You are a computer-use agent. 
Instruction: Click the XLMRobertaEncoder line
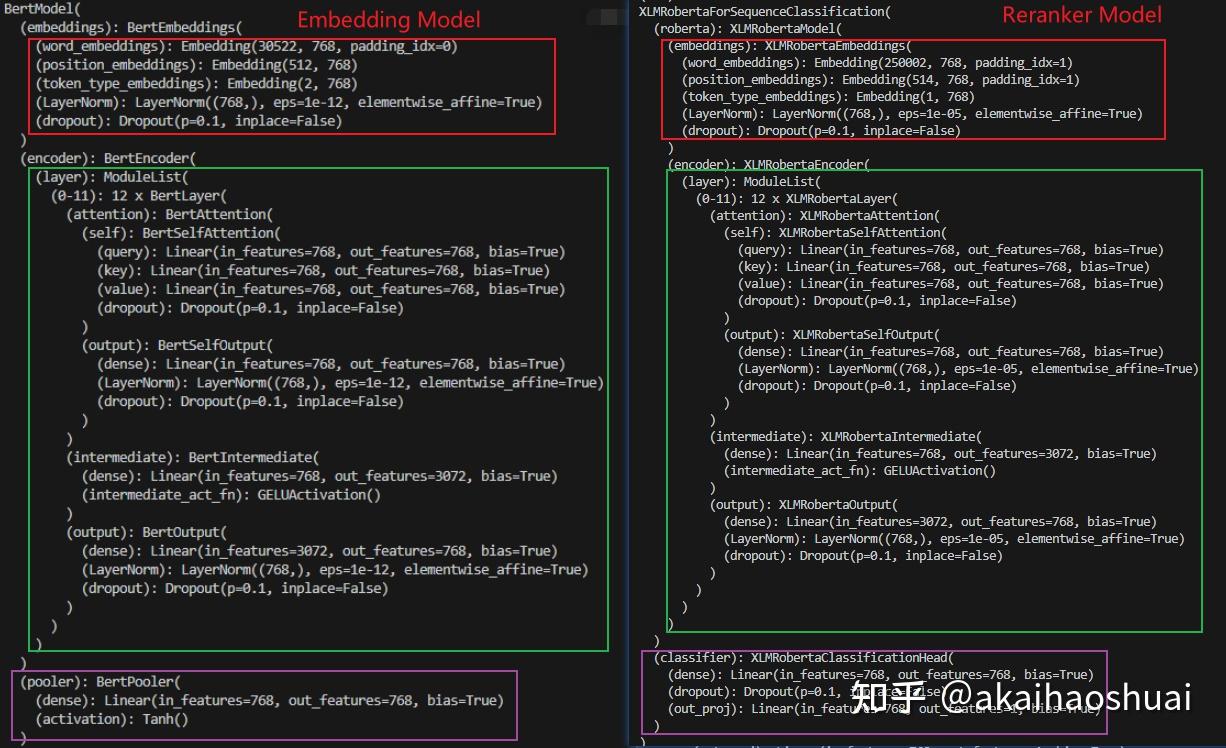point(768,164)
